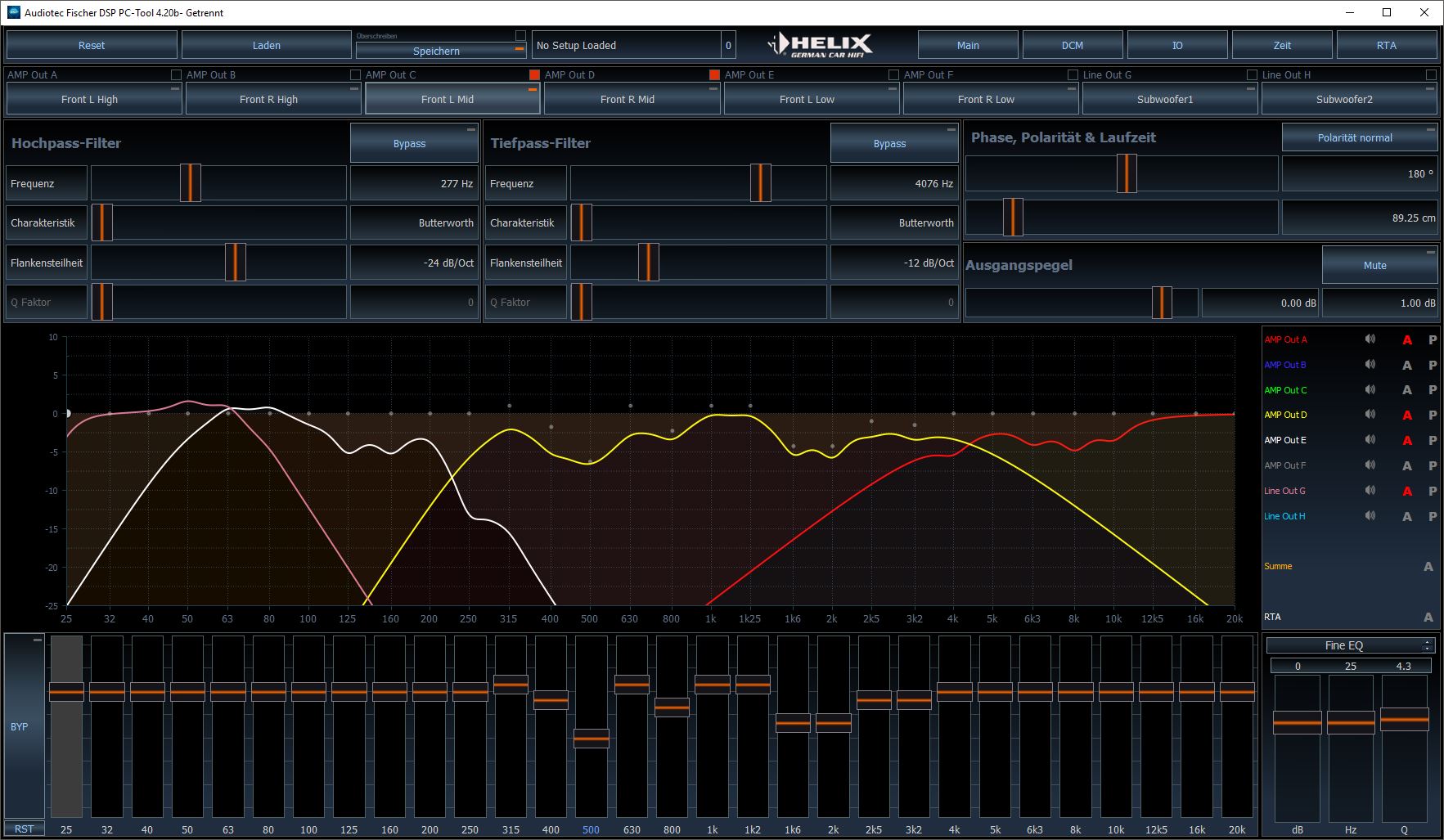Click the 'A' icon next to RTA

[1428, 618]
